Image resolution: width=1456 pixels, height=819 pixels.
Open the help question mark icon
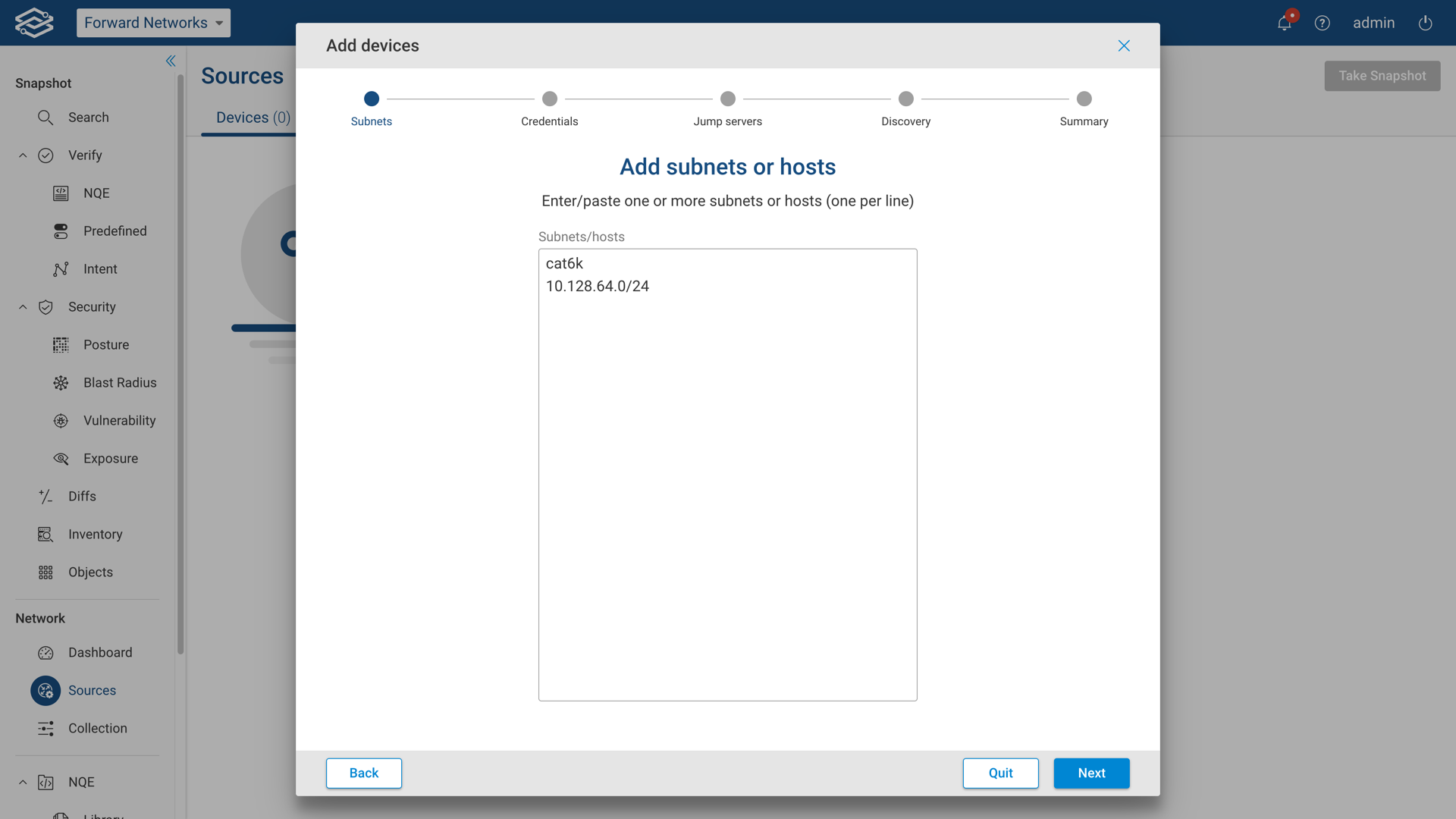click(1322, 23)
